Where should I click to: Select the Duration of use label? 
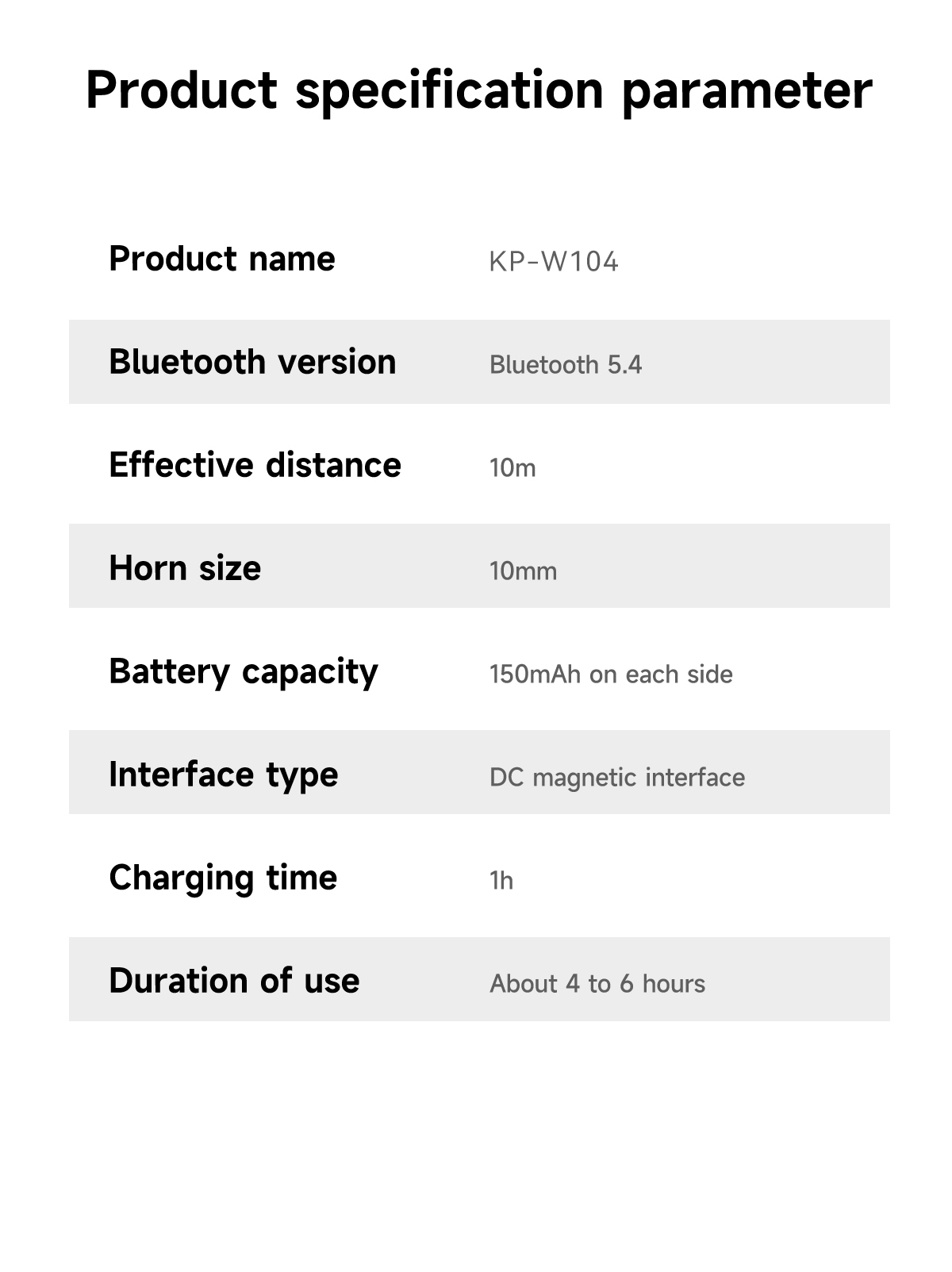234,981
